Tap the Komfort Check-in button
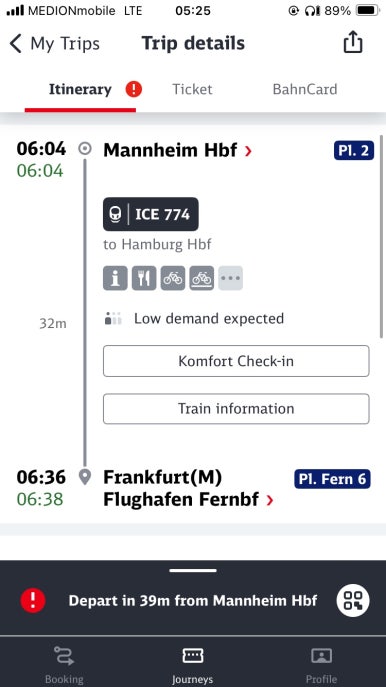Viewport: 386px width, 687px height. pos(236,361)
